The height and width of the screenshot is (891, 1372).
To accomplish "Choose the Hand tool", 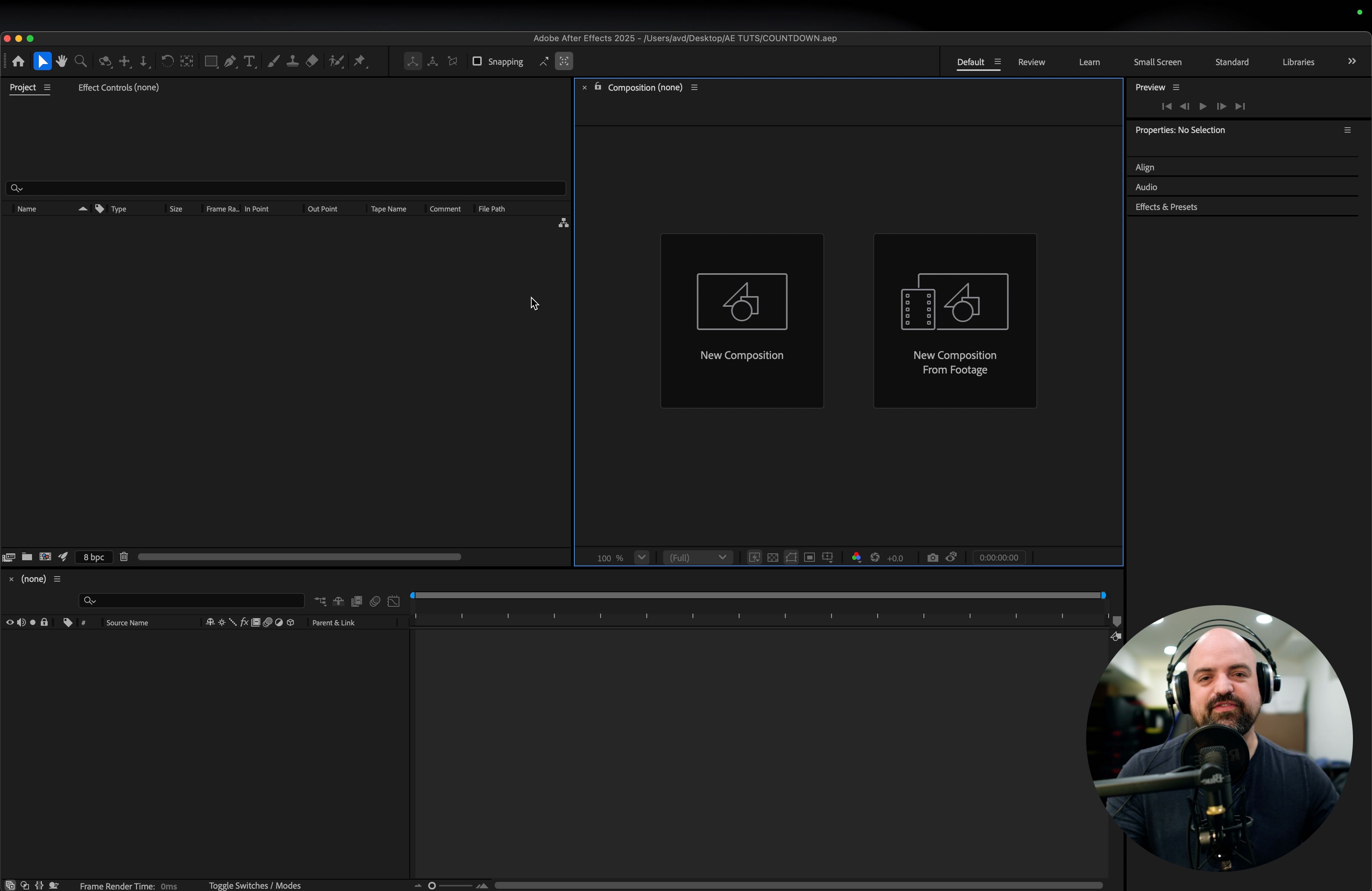I will click(x=62, y=62).
